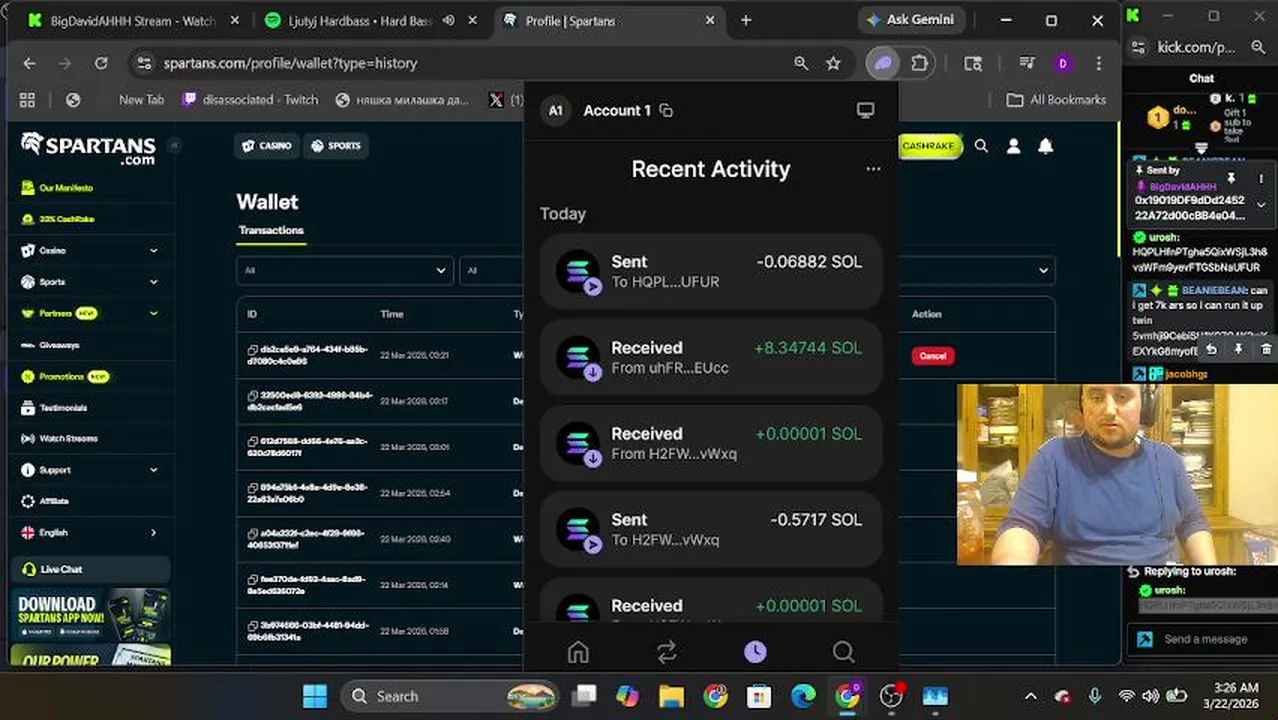Open Windows Start button
Image resolution: width=1278 pixels, height=720 pixels.
[x=314, y=696]
